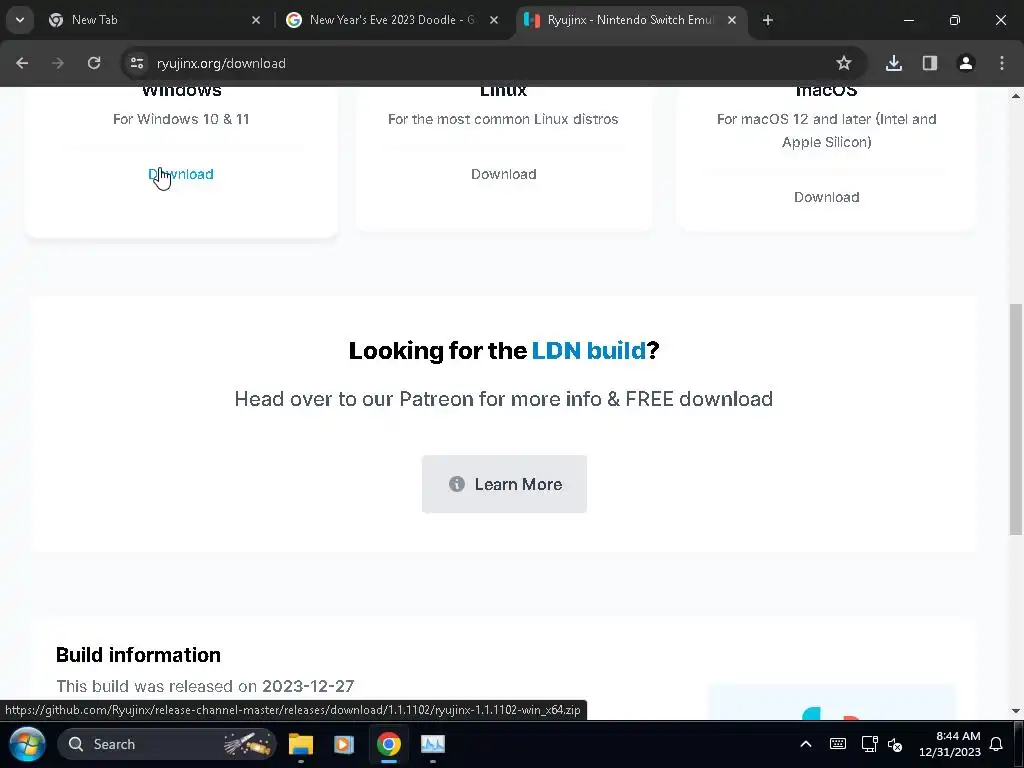This screenshot has width=1024, height=768.
Task: Click the Chrome taskbar icon
Action: point(389,744)
